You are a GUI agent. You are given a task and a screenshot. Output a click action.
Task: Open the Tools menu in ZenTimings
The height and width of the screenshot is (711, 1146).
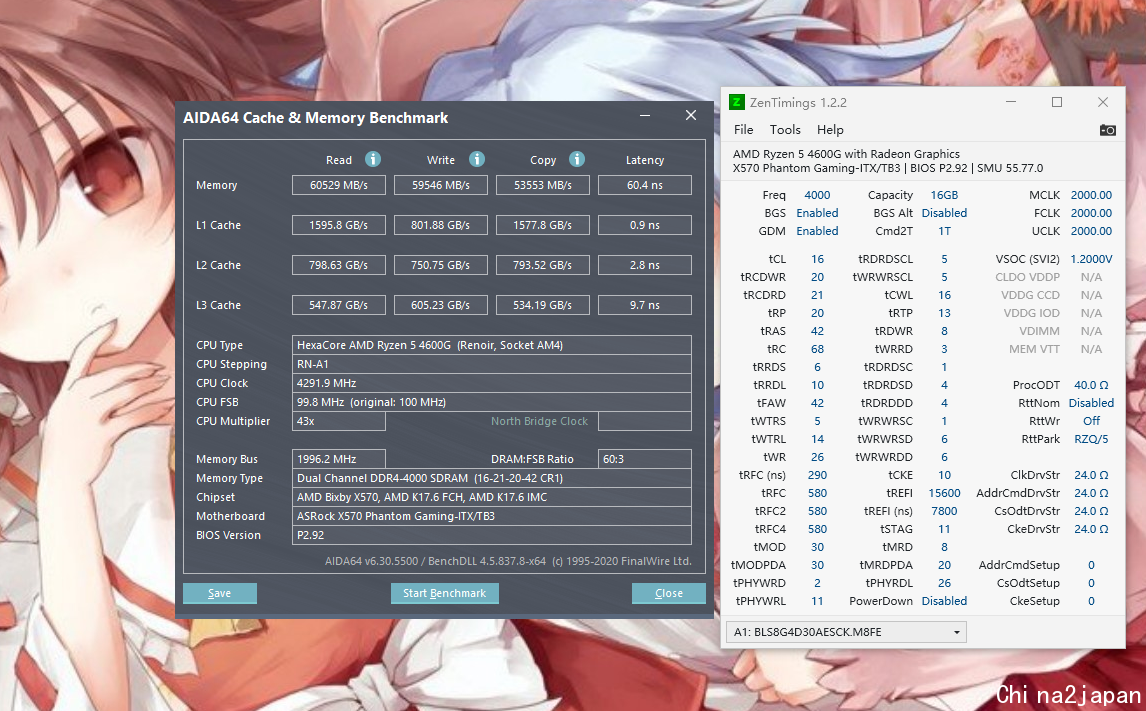pos(785,129)
